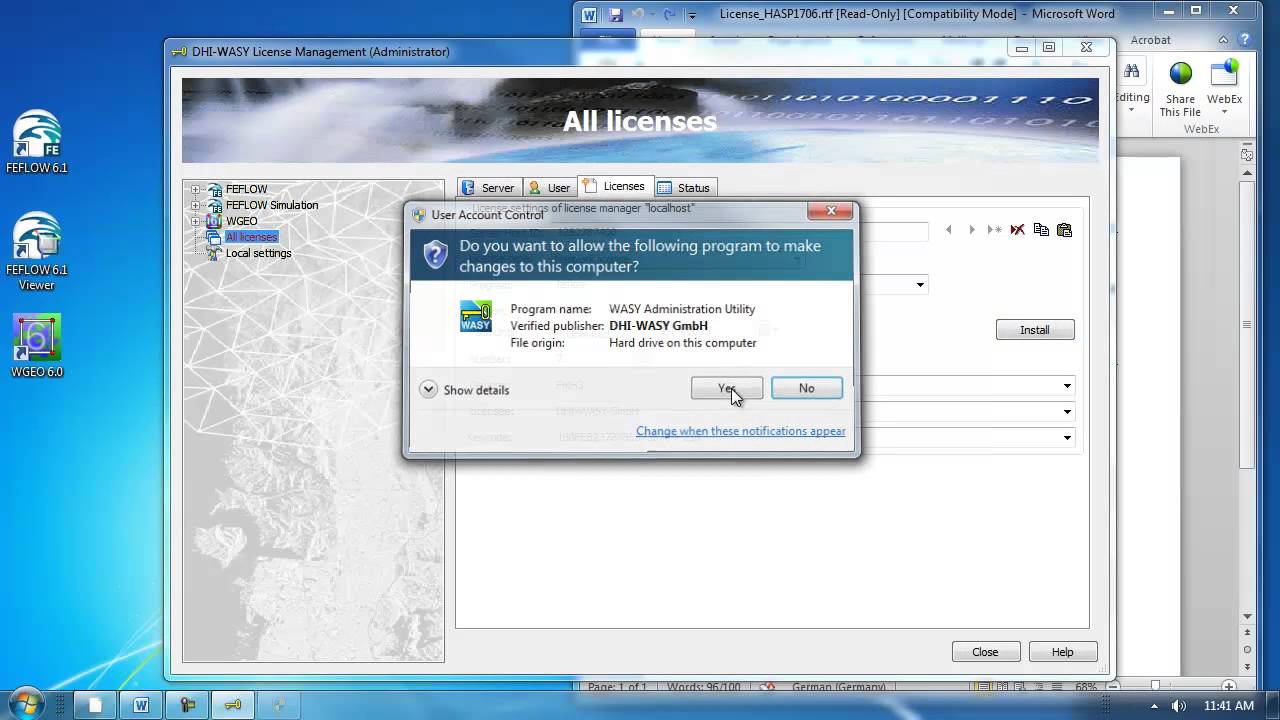This screenshot has height=720, width=1280.
Task: Select All licenses in the tree
Action: (x=251, y=237)
